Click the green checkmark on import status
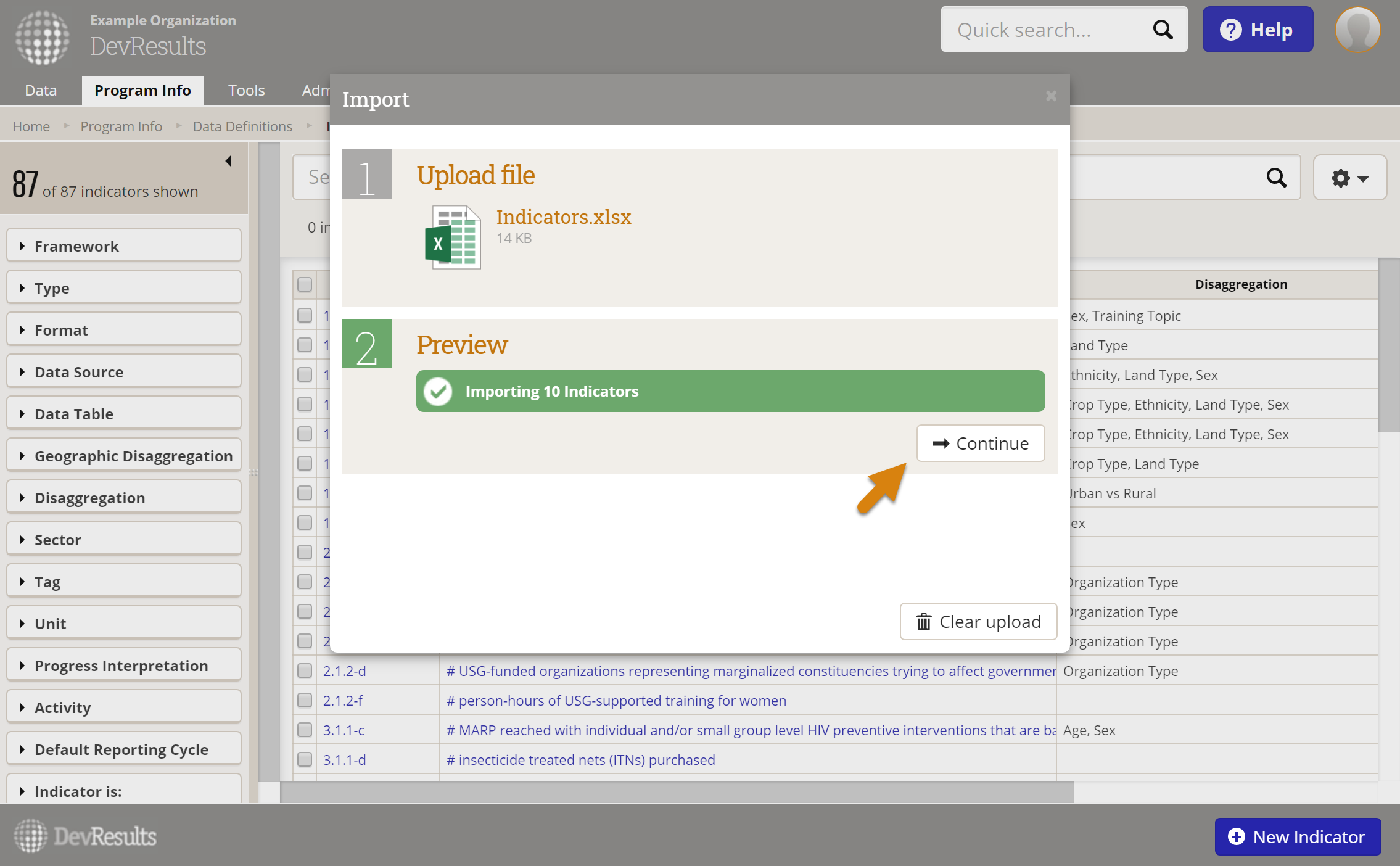This screenshot has height=866, width=1400. 439,391
